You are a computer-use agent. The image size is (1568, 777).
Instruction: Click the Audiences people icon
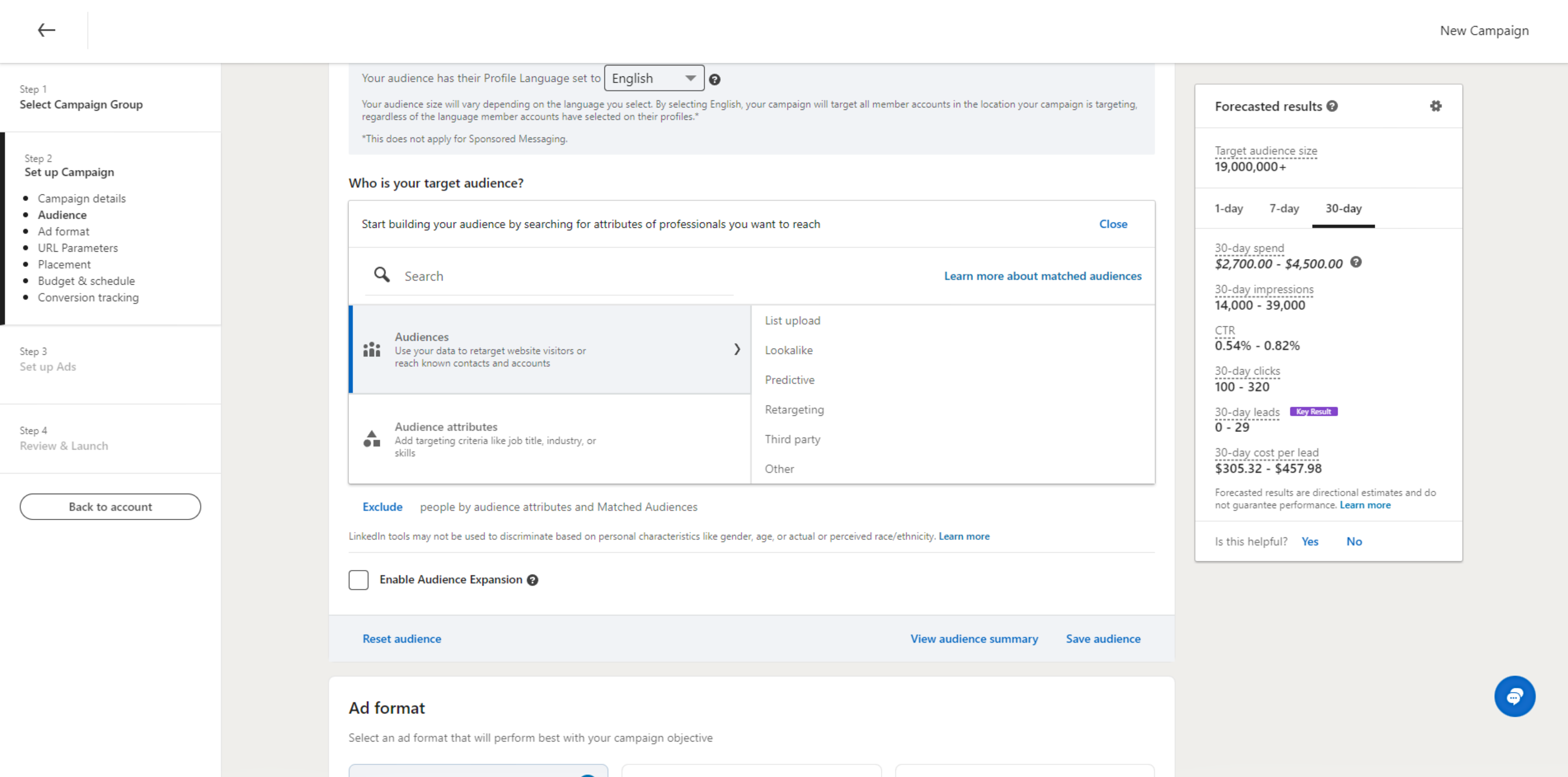[371, 349]
